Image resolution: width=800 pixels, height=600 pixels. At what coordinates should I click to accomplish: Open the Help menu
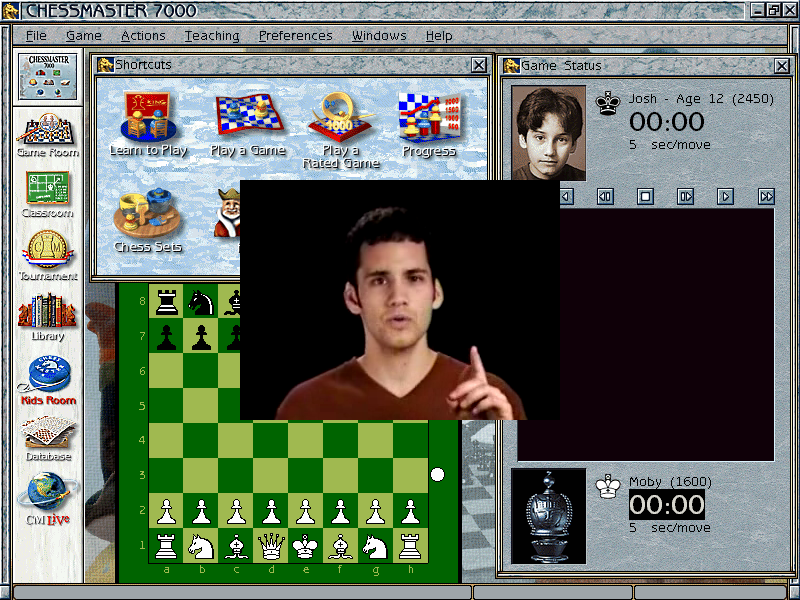coord(439,36)
